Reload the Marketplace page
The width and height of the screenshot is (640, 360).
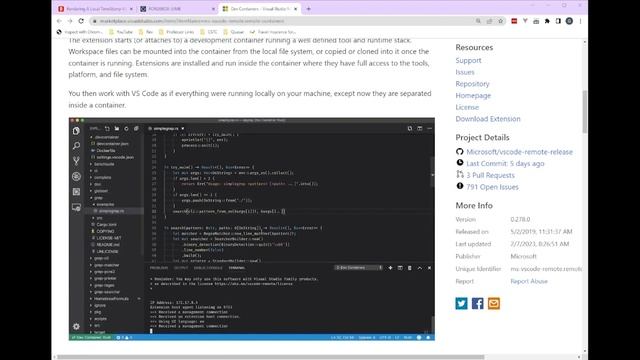(81, 21)
